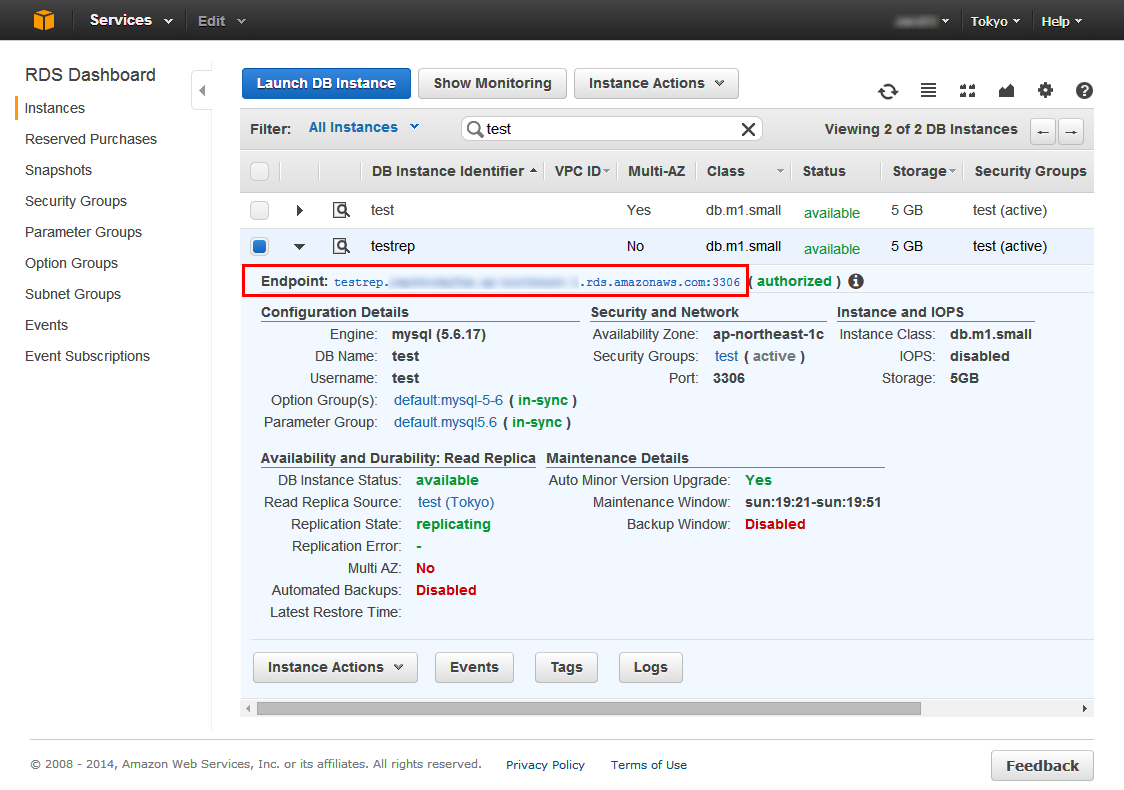1124x790 pixels.
Task: Open Subnet Groups in sidebar
Action: click(x=72, y=294)
